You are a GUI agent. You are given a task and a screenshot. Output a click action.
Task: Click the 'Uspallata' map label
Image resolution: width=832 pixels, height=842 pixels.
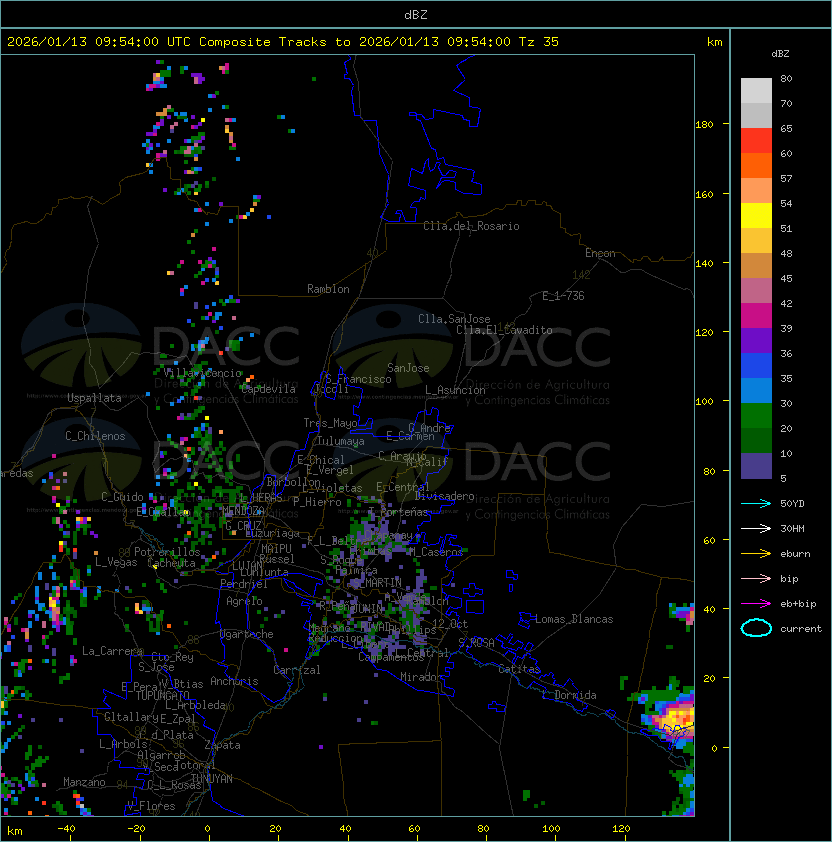pyautogui.click(x=94, y=398)
